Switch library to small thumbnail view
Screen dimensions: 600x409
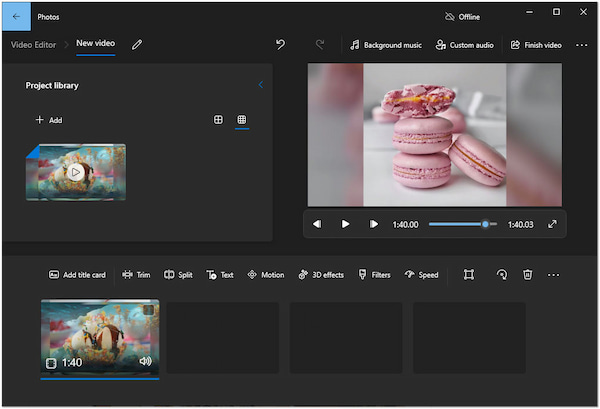click(x=242, y=120)
